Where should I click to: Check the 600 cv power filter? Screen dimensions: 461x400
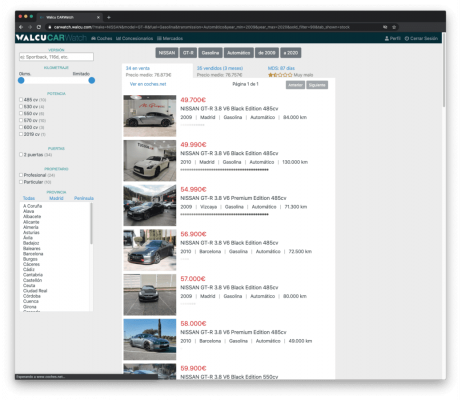click(21, 127)
